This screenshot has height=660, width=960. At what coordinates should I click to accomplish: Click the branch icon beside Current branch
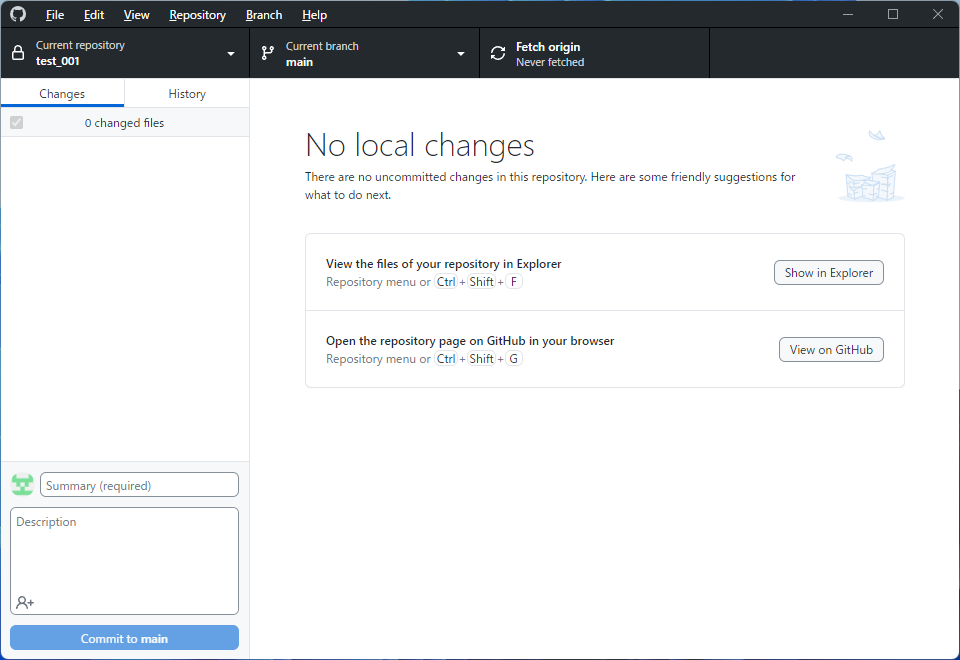[x=268, y=53]
